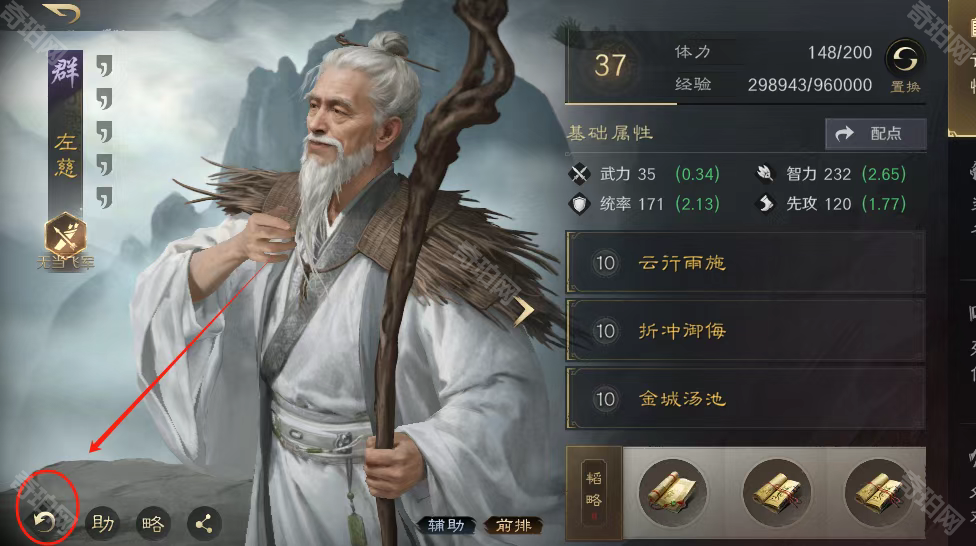Select the 辅助 role tag
Viewport: 976px width, 546px height.
coord(446,525)
